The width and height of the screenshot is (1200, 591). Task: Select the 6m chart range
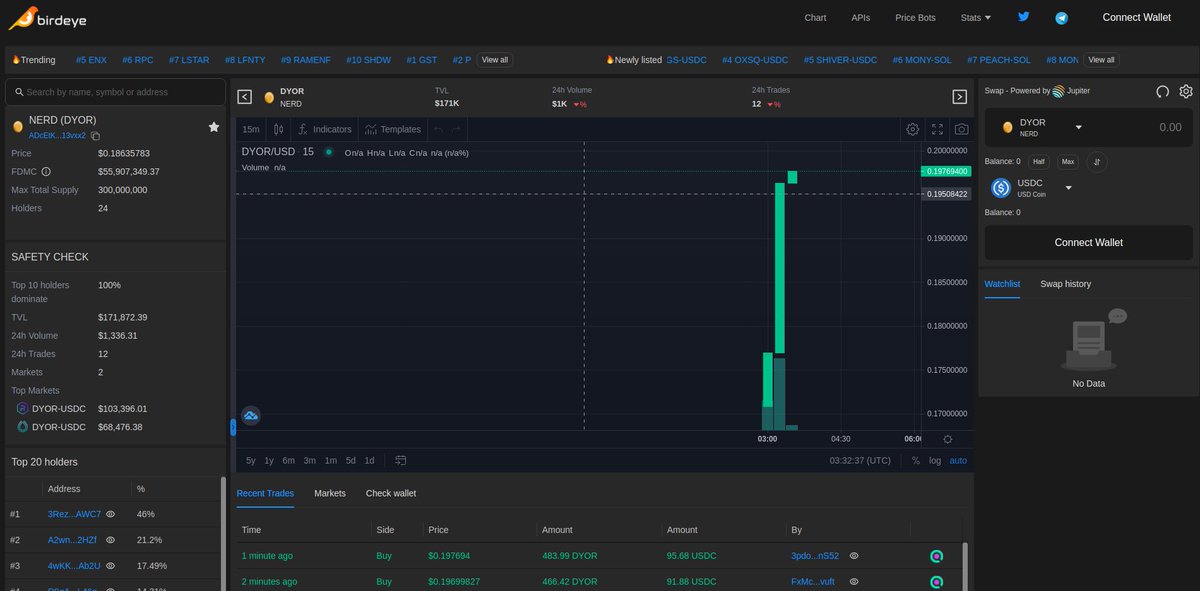288,461
